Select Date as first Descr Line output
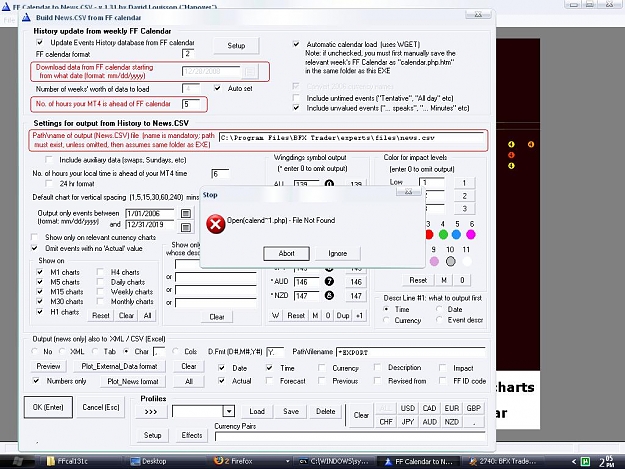 coord(439,309)
